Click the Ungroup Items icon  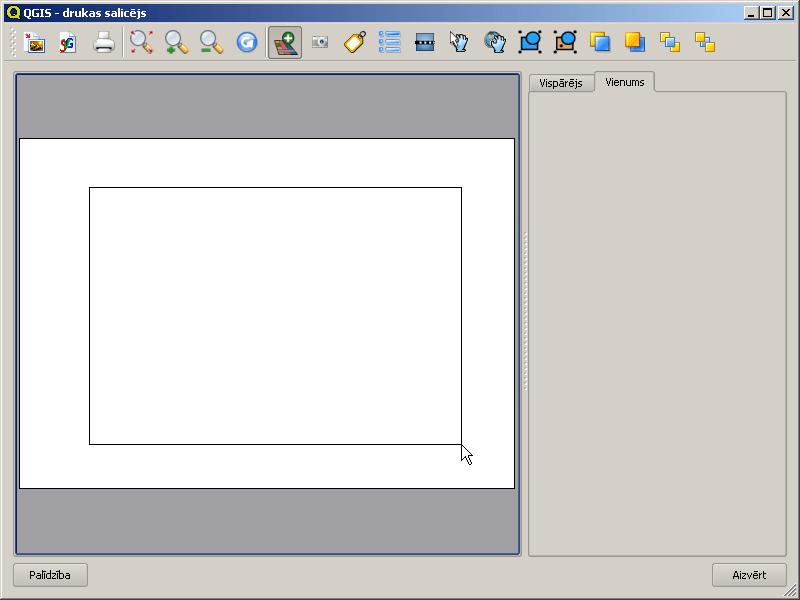[565, 42]
